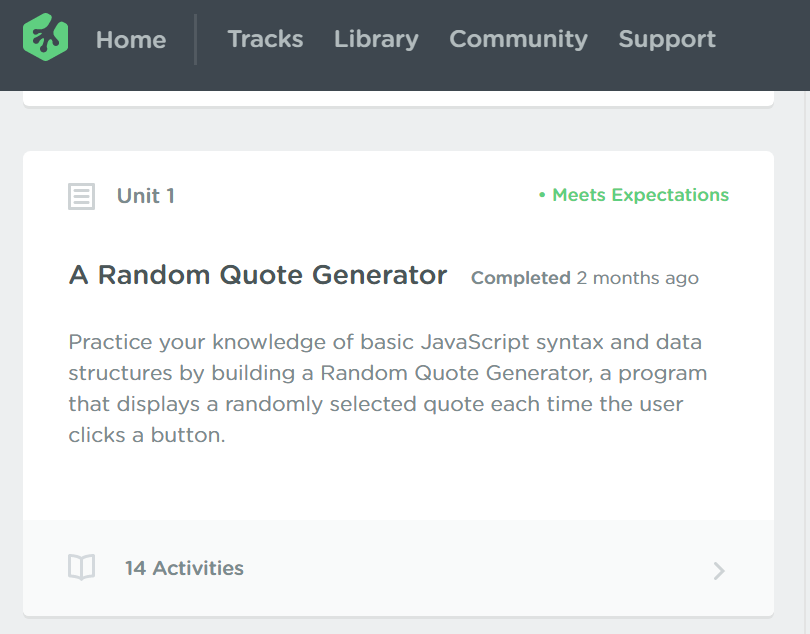The image size is (810, 634).
Task: Open the Tracks section
Action: coord(265,40)
